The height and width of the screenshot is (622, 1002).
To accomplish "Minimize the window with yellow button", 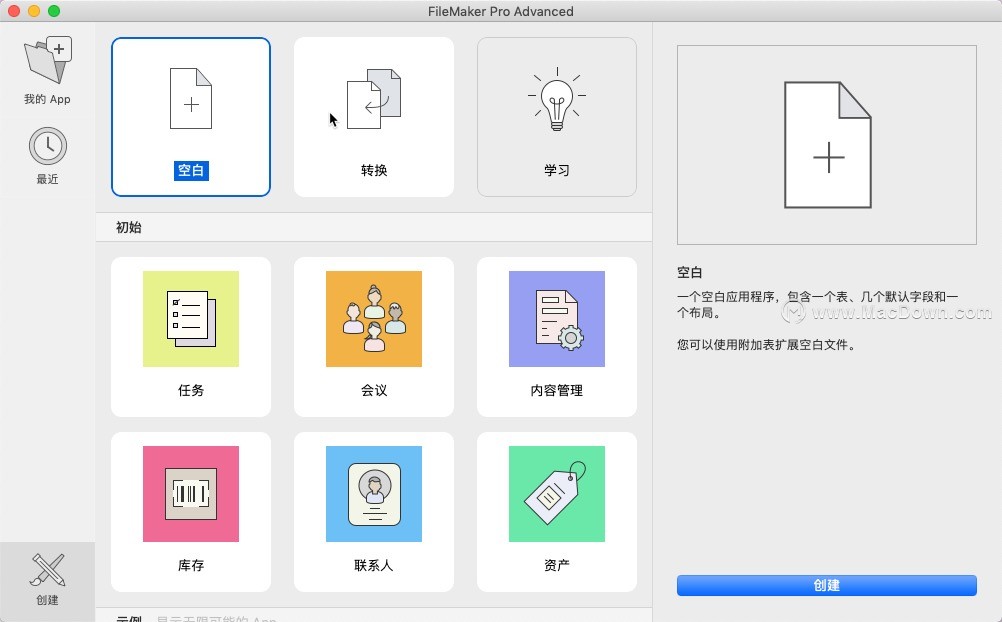I will click(34, 11).
